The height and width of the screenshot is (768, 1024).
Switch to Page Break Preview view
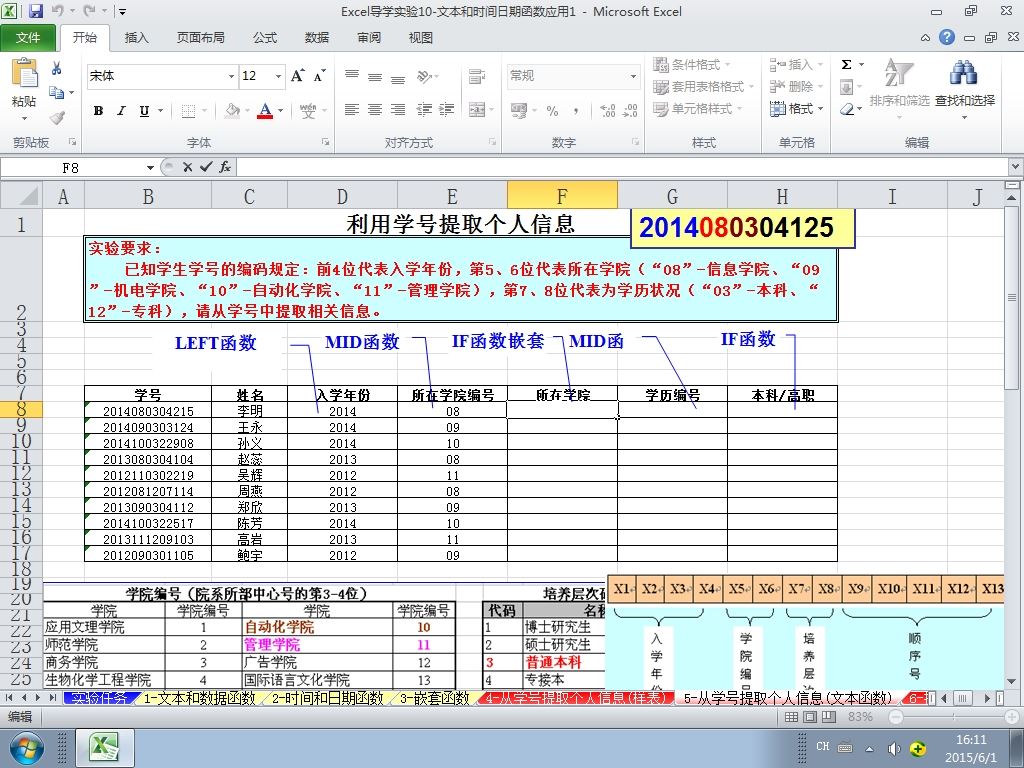pyautogui.click(x=829, y=717)
